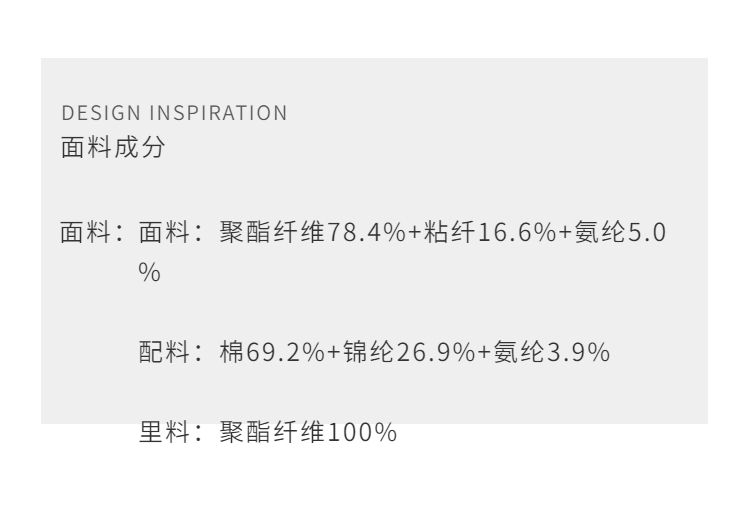The height and width of the screenshot is (506, 750).
Task: Click the plus sign before "锦纶"
Action: pyautogui.click(x=330, y=353)
